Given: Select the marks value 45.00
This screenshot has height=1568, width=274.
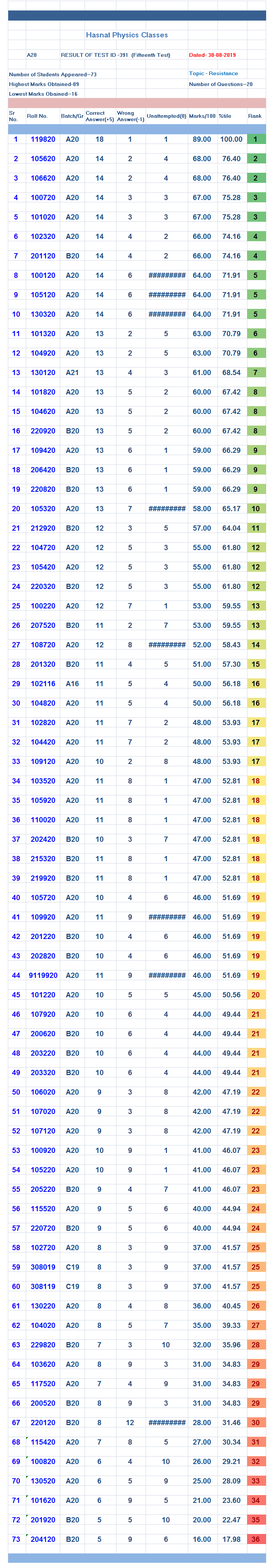Looking at the screenshot, I should [x=201, y=995].
